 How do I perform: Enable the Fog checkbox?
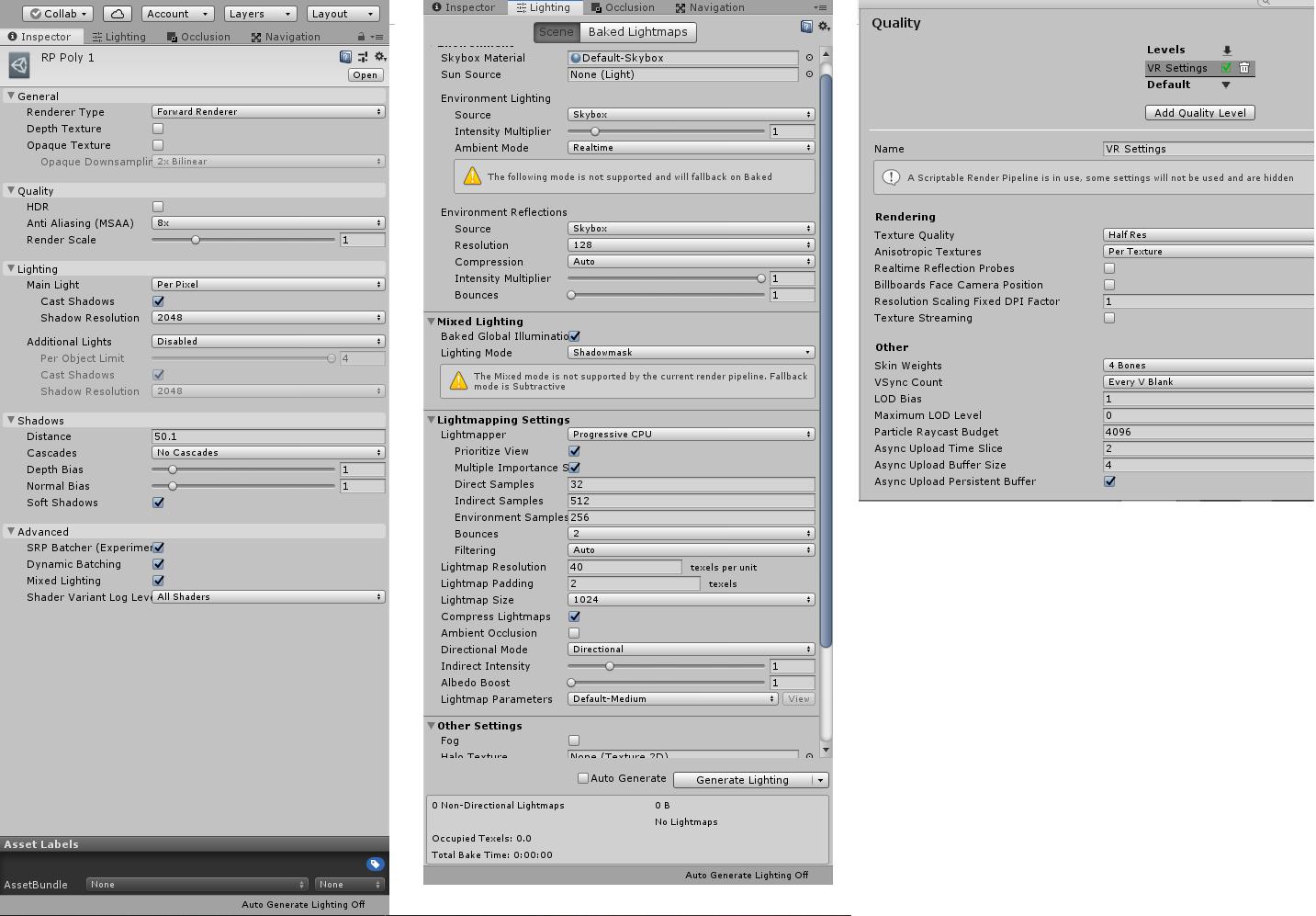pyautogui.click(x=574, y=741)
